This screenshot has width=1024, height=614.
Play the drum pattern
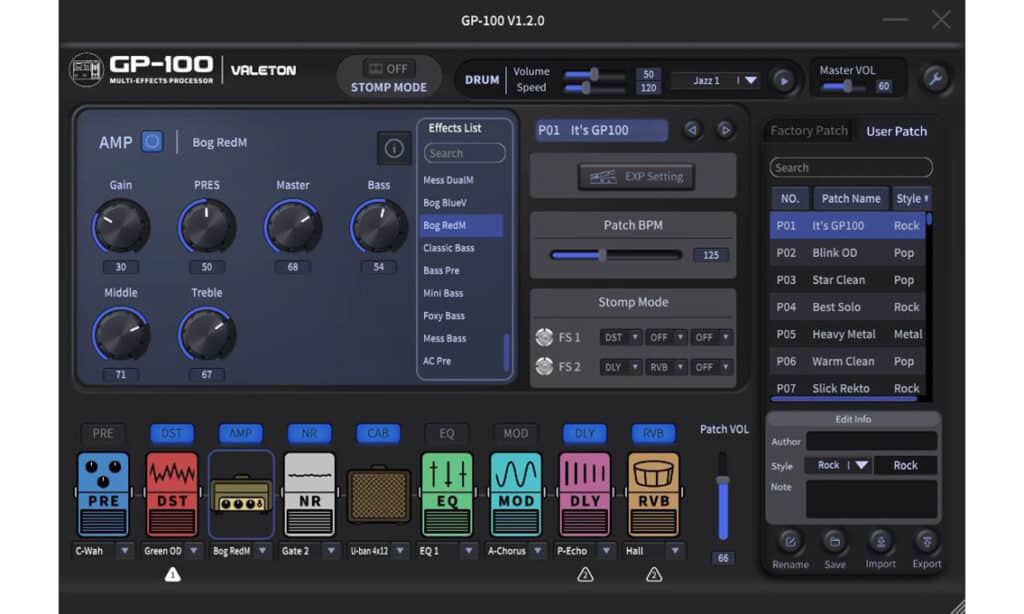(x=784, y=80)
